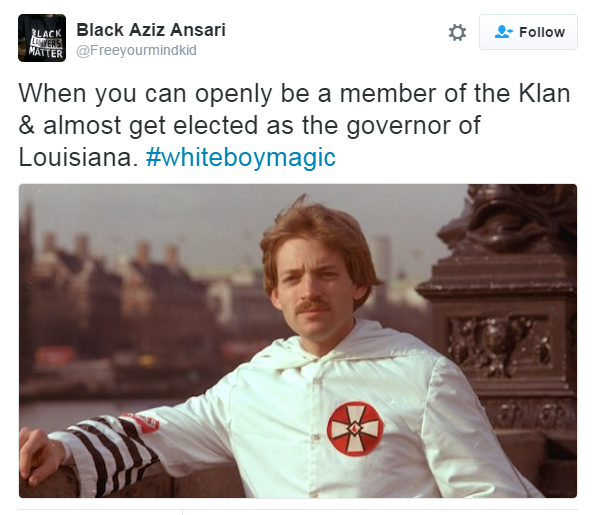Expand the attached tweet photo

coord(298,341)
